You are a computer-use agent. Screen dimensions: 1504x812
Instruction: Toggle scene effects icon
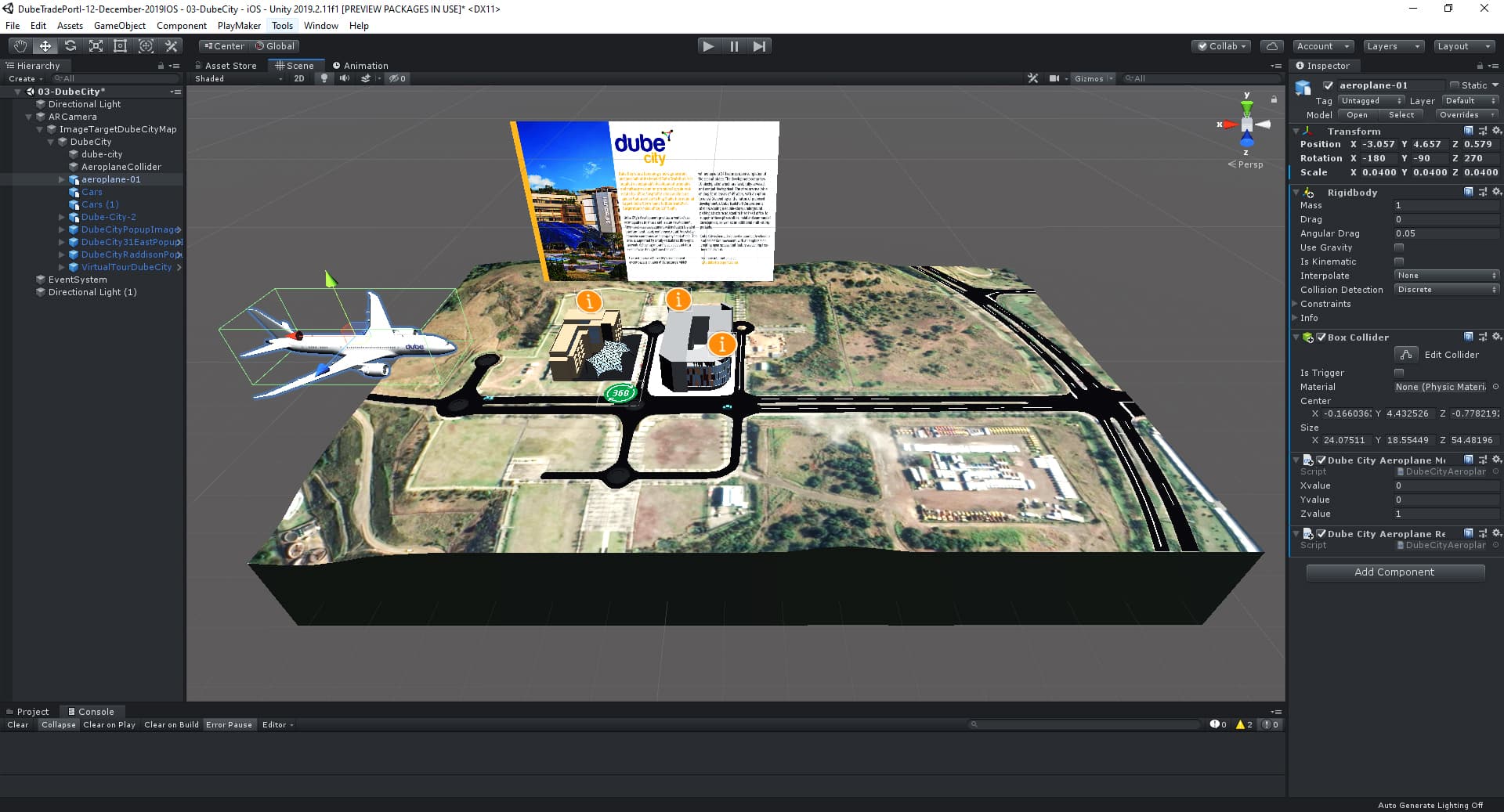[366, 78]
